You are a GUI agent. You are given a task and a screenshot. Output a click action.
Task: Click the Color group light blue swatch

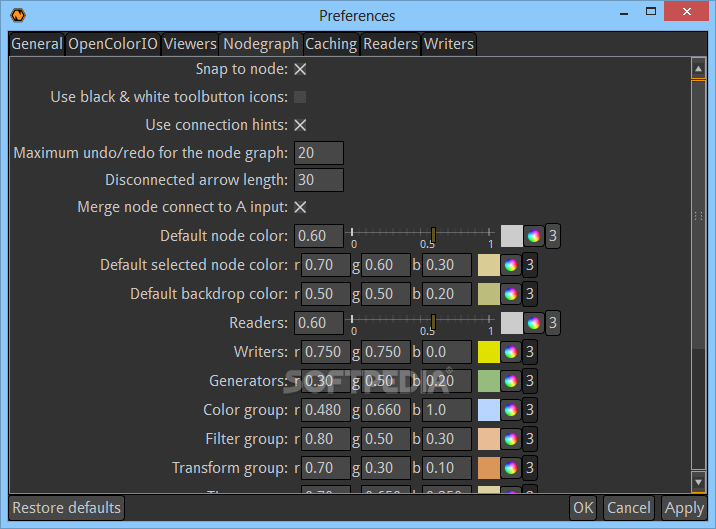pyautogui.click(x=489, y=410)
